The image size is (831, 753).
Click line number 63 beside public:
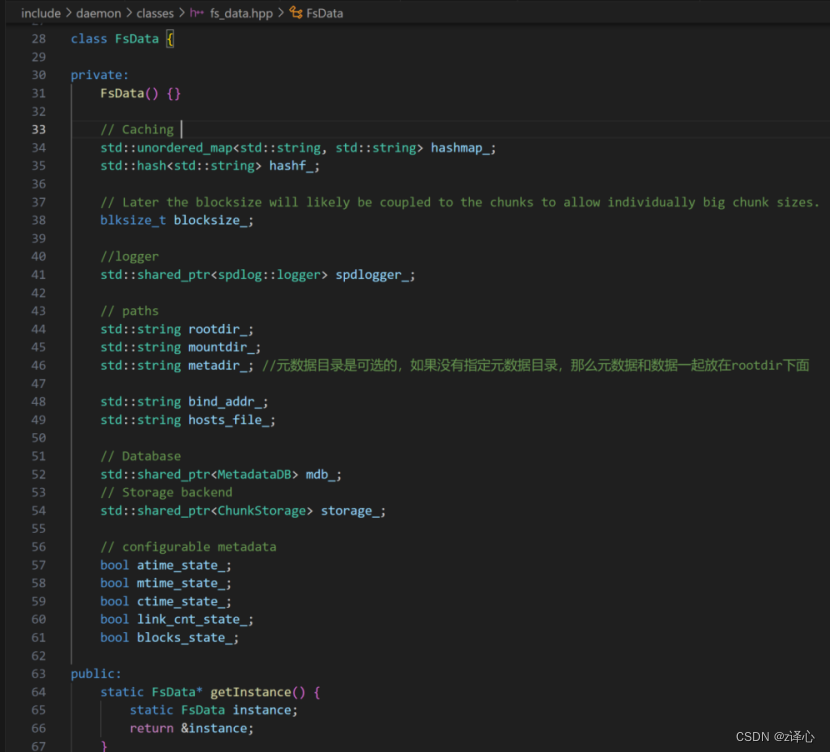38,674
